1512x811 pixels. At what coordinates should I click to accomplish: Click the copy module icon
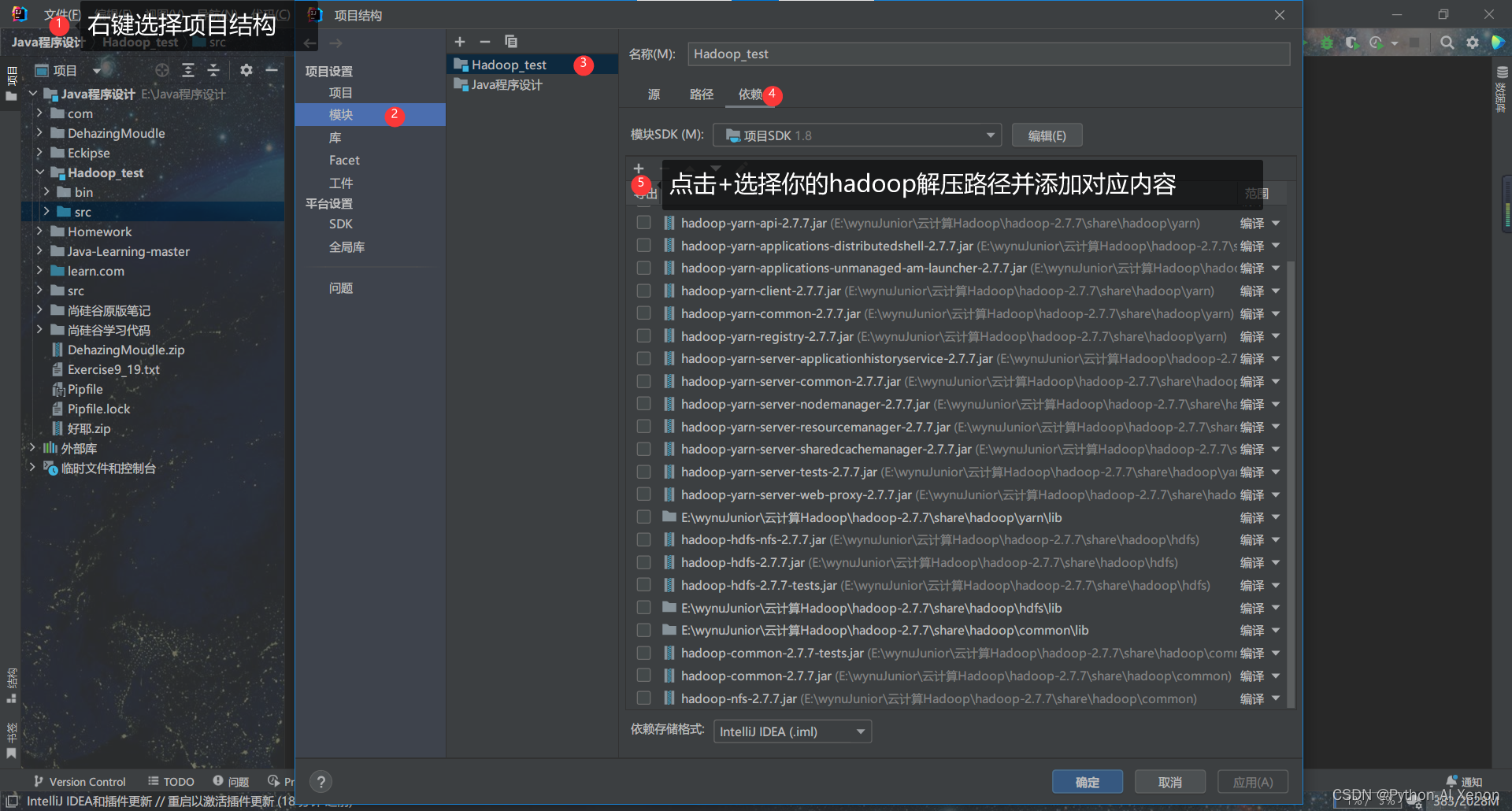[x=511, y=42]
